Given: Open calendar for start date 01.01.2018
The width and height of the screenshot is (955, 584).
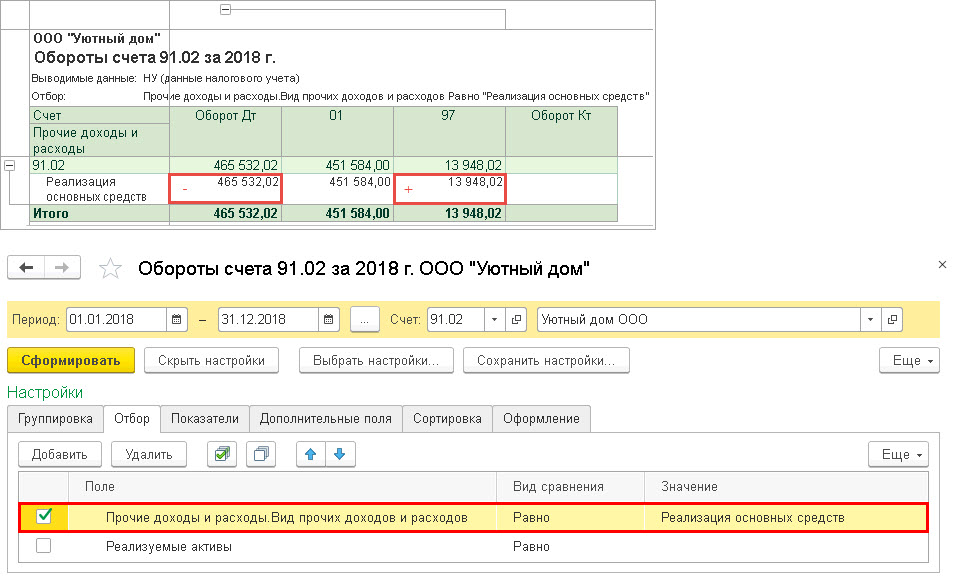Looking at the screenshot, I should 177,319.
